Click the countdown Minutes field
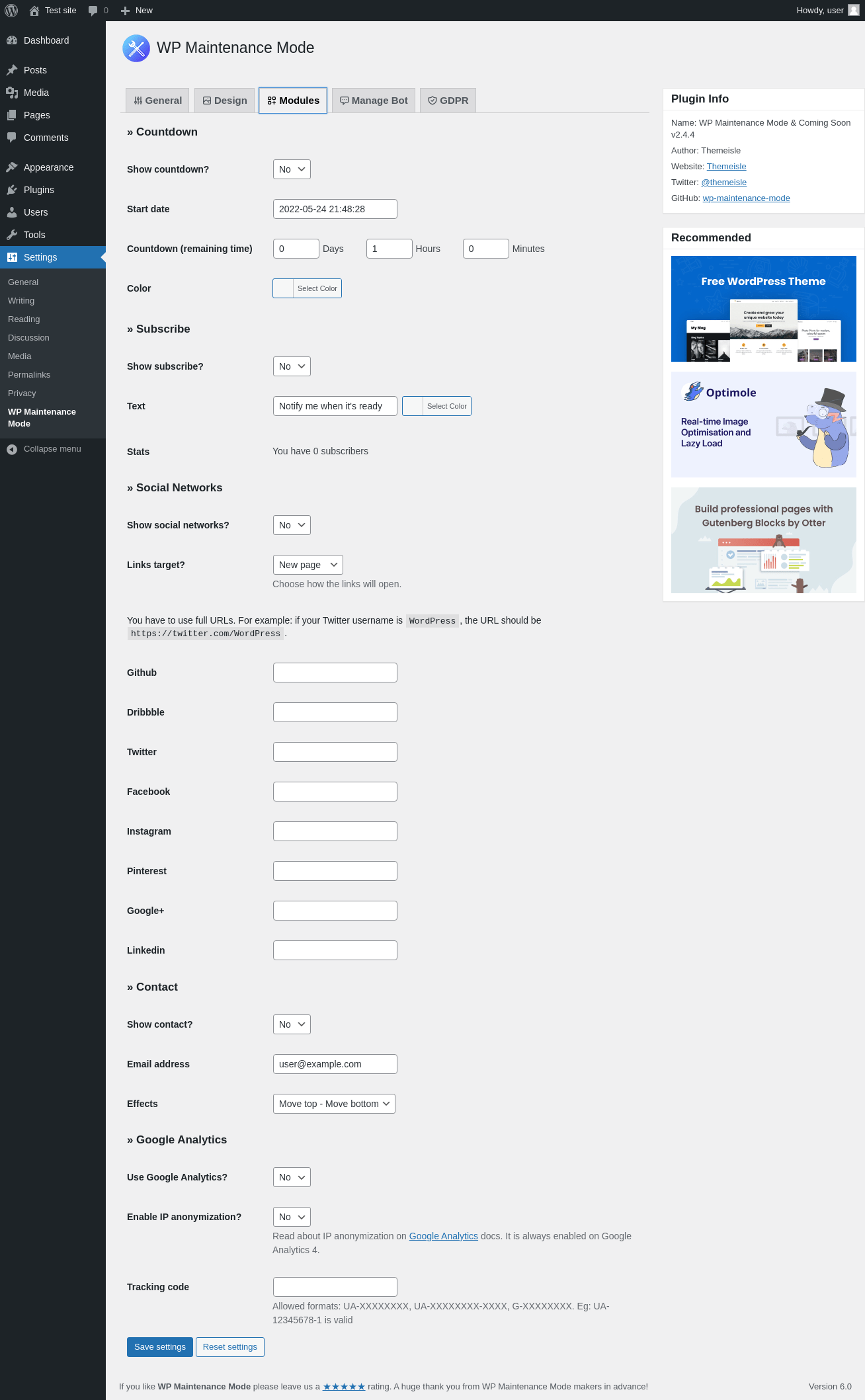Image resolution: width=865 pixels, height=1400 pixels. 486,249
